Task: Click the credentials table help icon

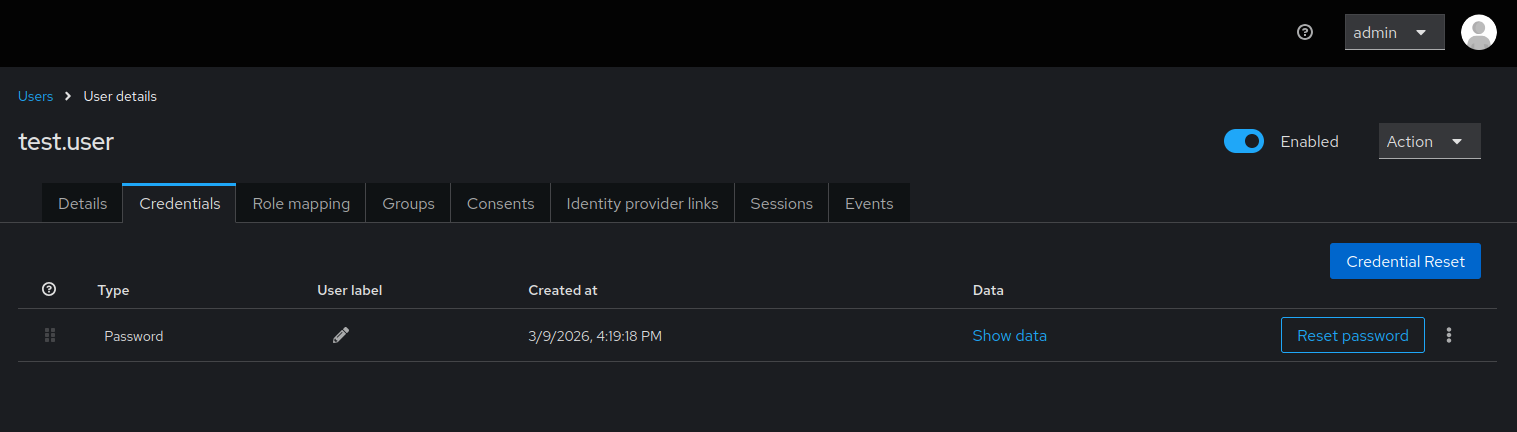Action: (49, 290)
